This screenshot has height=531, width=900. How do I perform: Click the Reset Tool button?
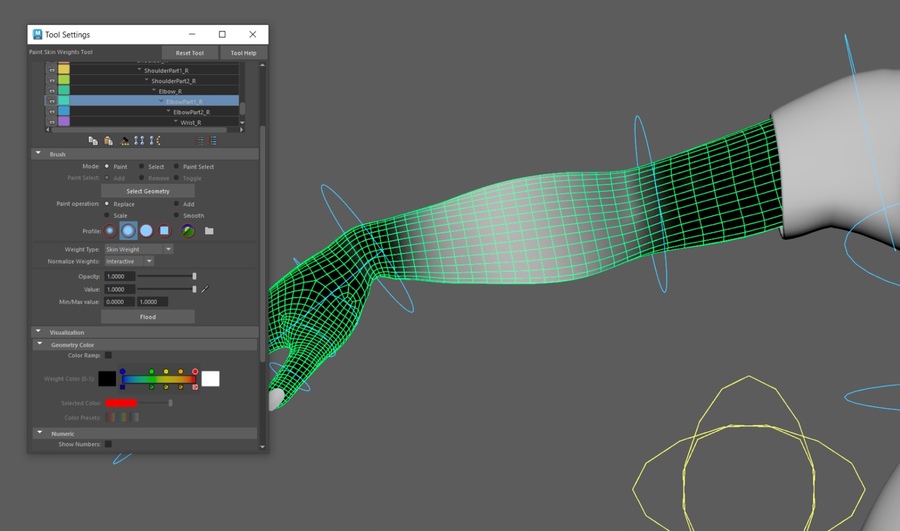click(x=190, y=53)
